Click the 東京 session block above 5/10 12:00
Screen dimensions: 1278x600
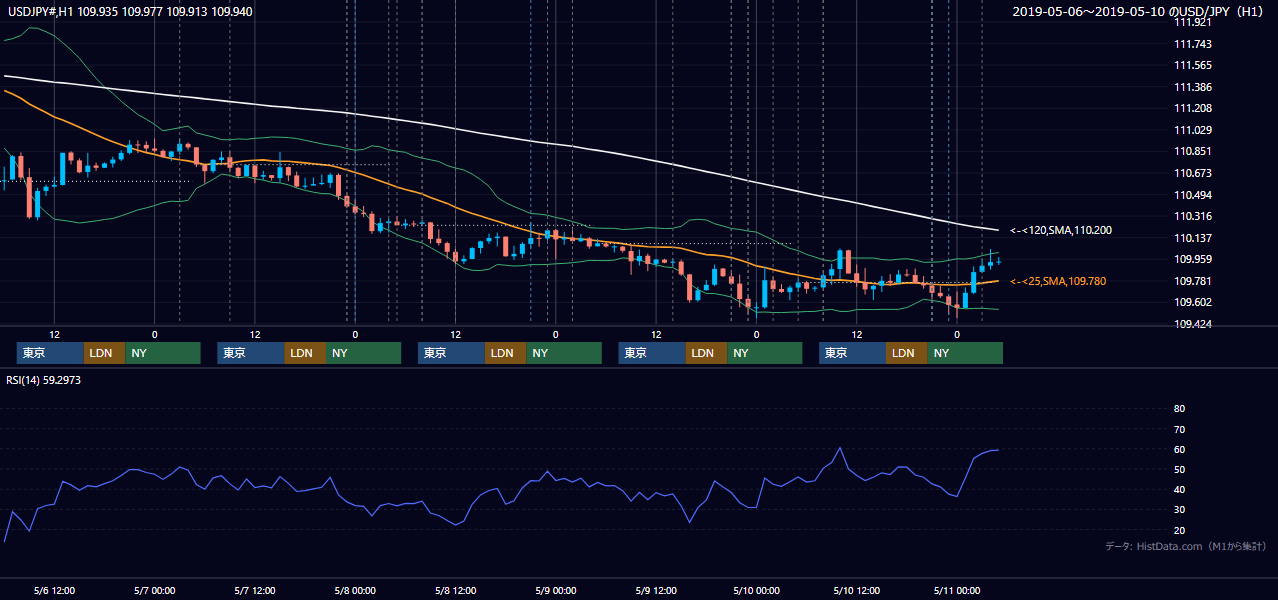[x=852, y=353]
